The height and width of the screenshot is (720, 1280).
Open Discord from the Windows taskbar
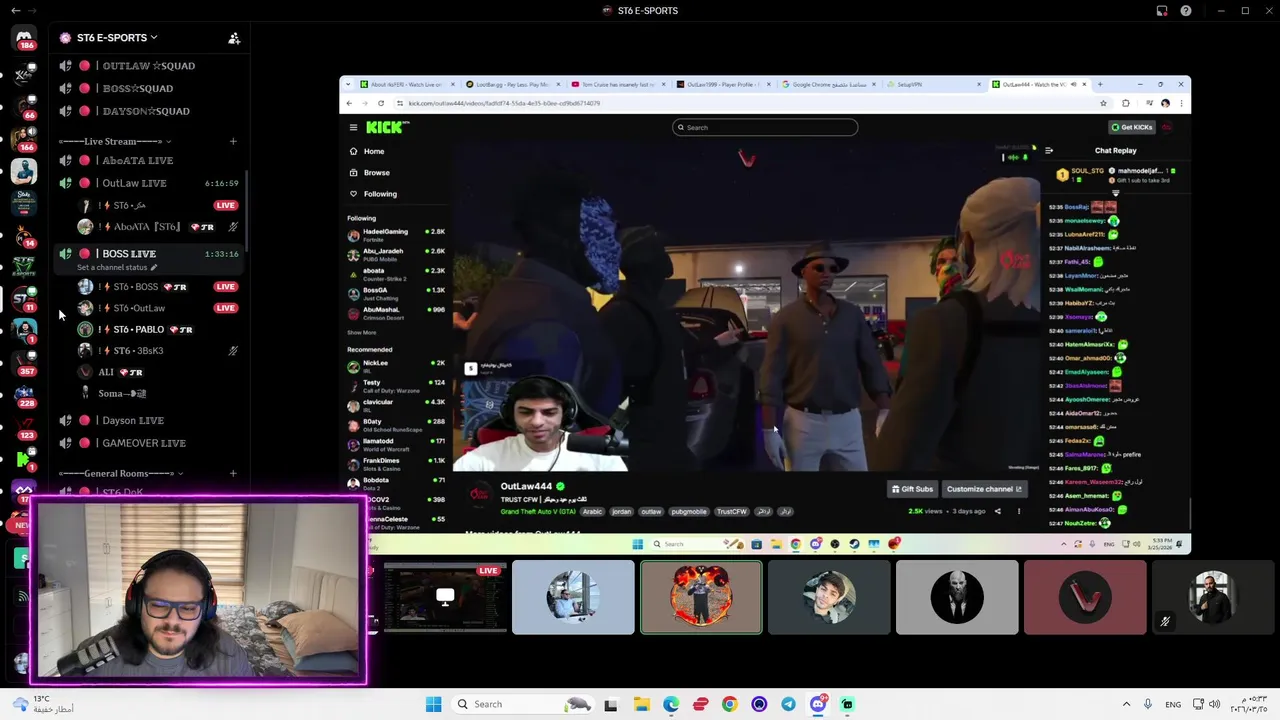(818, 704)
